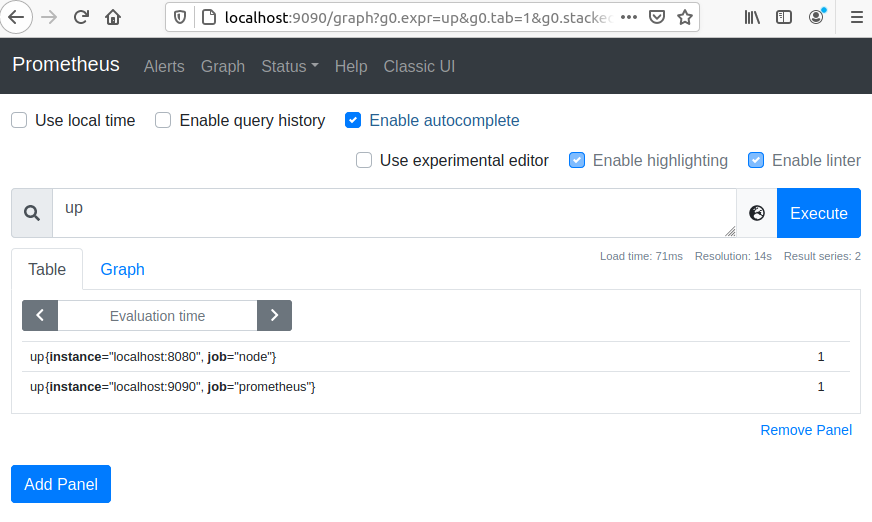The width and height of the screenshot is (872, 522).
Task: Step evaluation time forward with right chevron
Action: pyautogui.click(x=274, y=315)
